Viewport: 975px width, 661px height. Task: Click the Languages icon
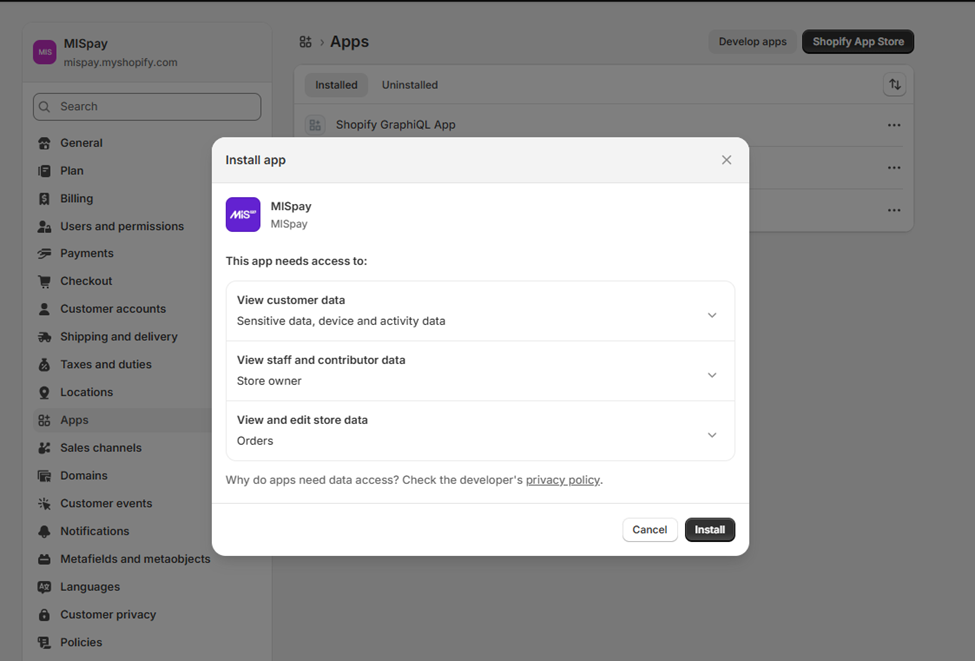click(x=44, y=587)
